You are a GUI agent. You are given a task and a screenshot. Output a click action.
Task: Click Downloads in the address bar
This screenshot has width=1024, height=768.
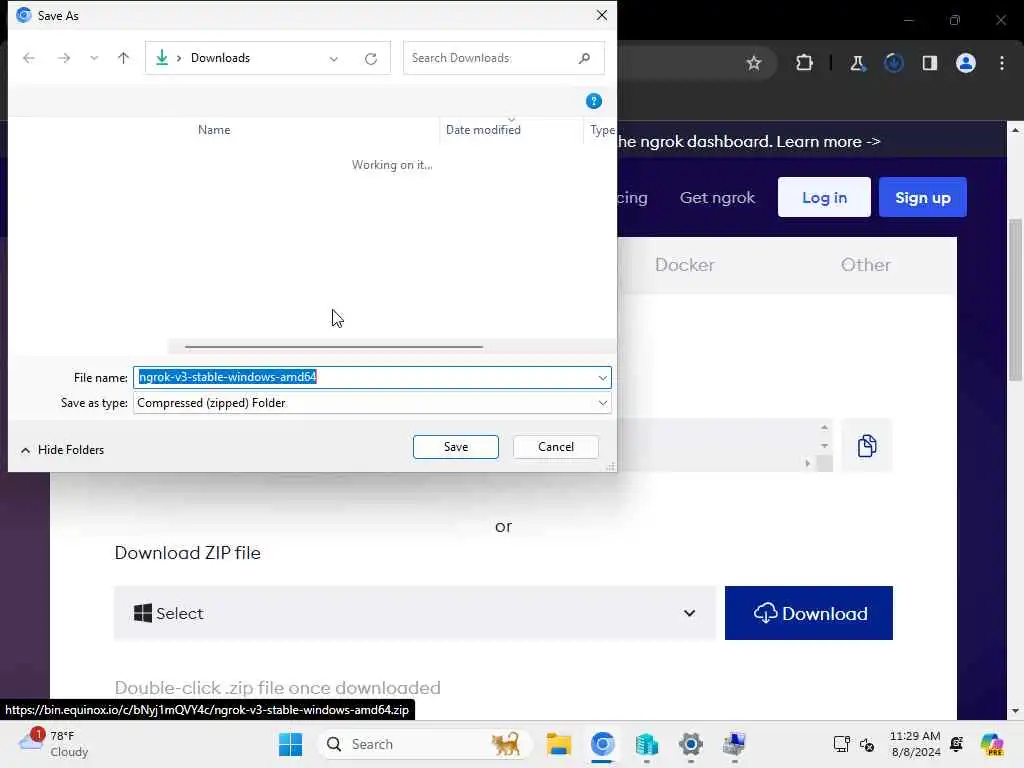220,58
